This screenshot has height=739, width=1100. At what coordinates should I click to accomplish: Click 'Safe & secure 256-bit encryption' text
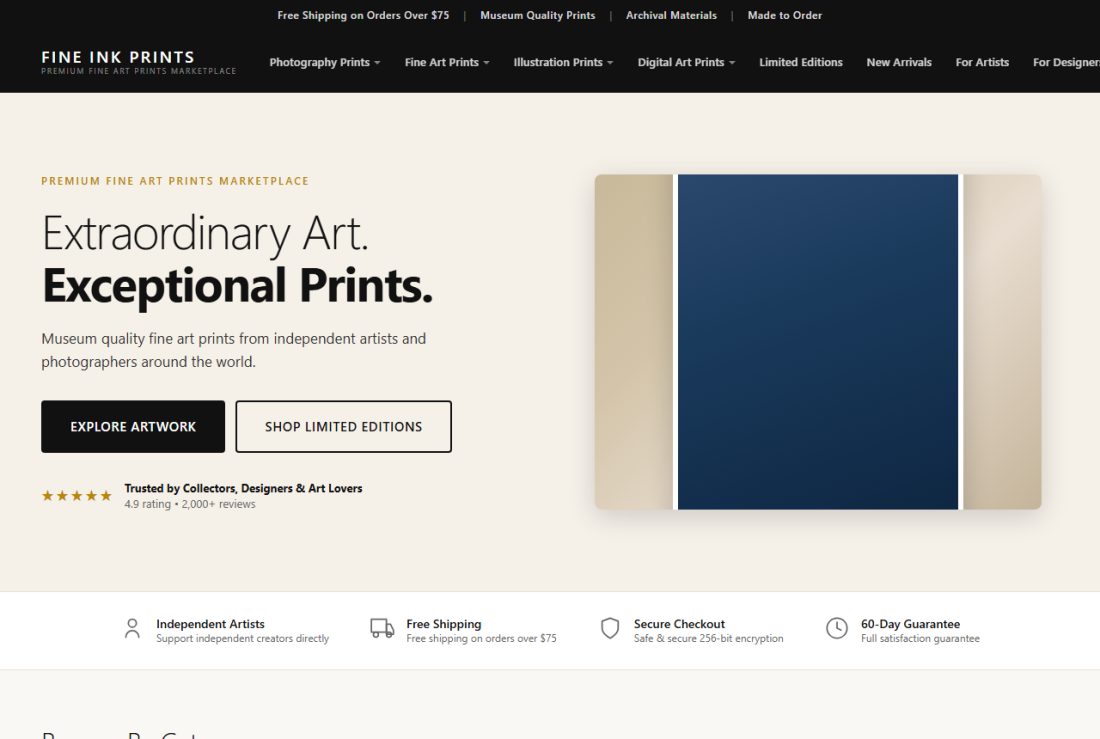709,639
